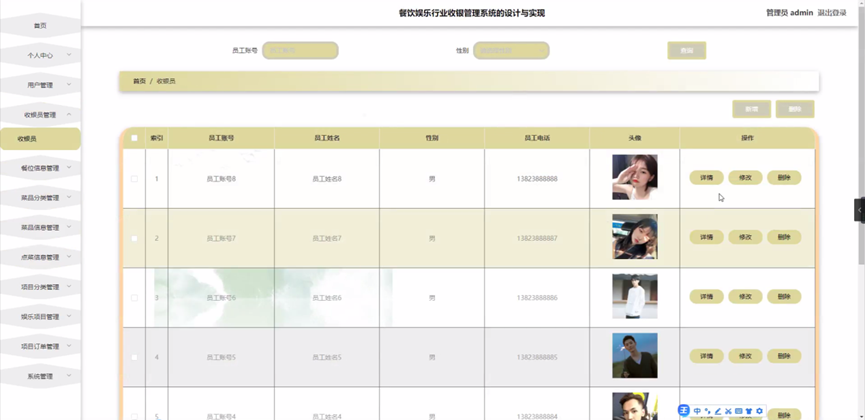Click 详情 for row 员工账号5
The height and width of the screenshot is (420, 865).
[x=707, y=357]
